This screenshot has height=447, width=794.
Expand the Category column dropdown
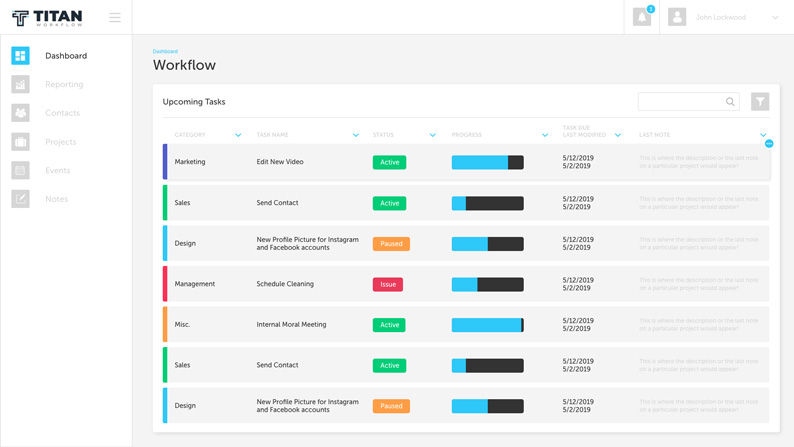tap(238, 135)
